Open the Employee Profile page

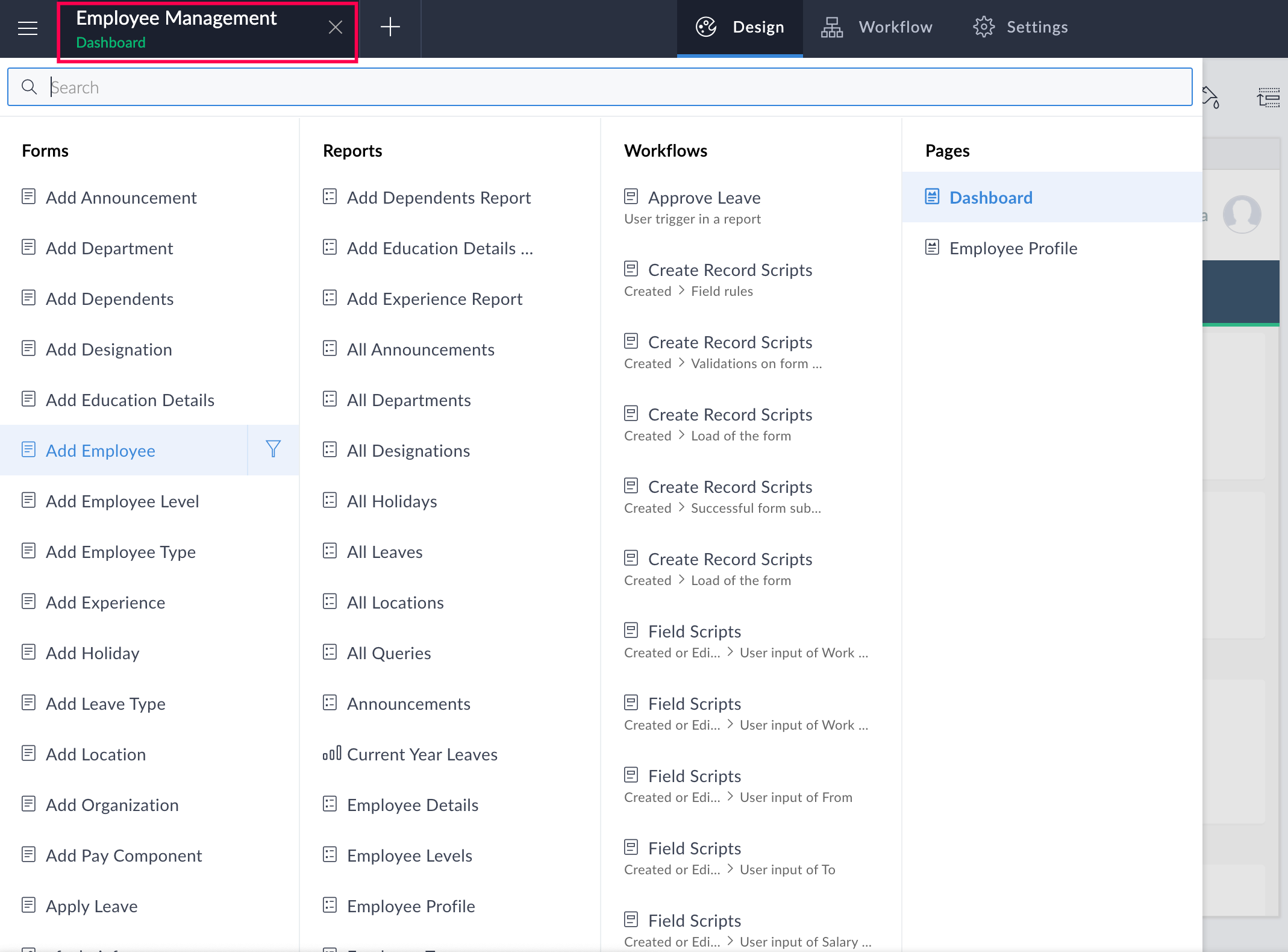(x=1013, y=248)
